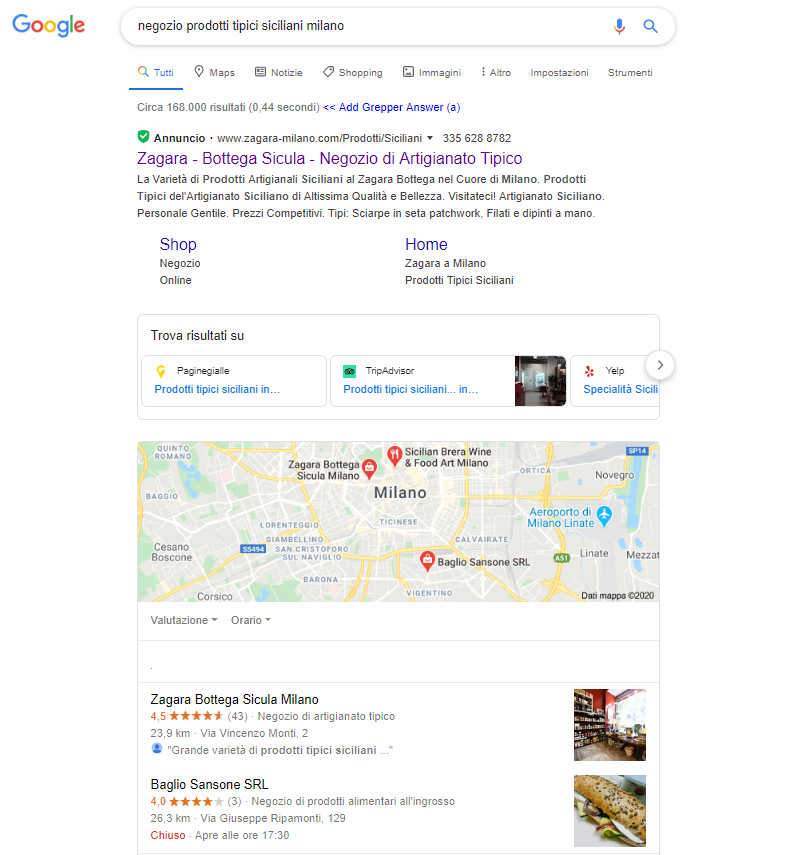Show next sites with carousel arrow
The width and height of the screenshot is (803, 855).
[x=660, y=365]
